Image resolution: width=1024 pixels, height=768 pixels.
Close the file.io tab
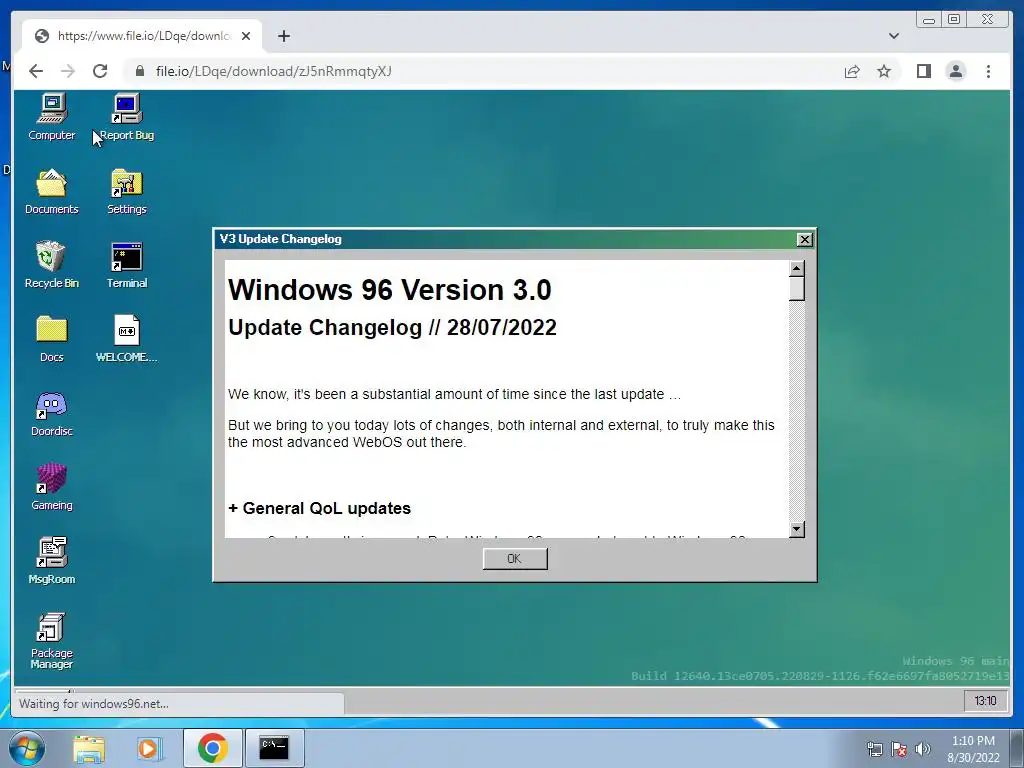[x=246, y=36]
